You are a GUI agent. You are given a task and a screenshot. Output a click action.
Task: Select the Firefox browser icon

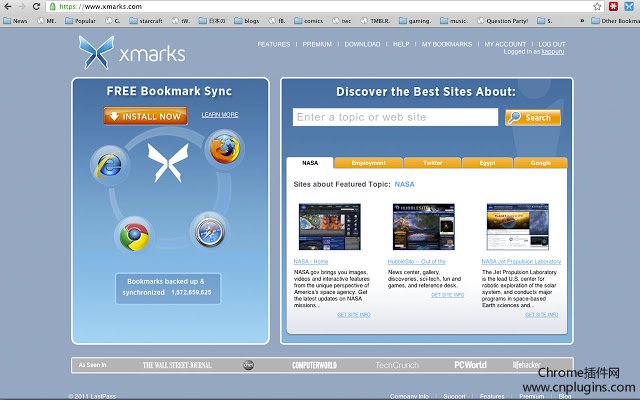tap(224, 149)
